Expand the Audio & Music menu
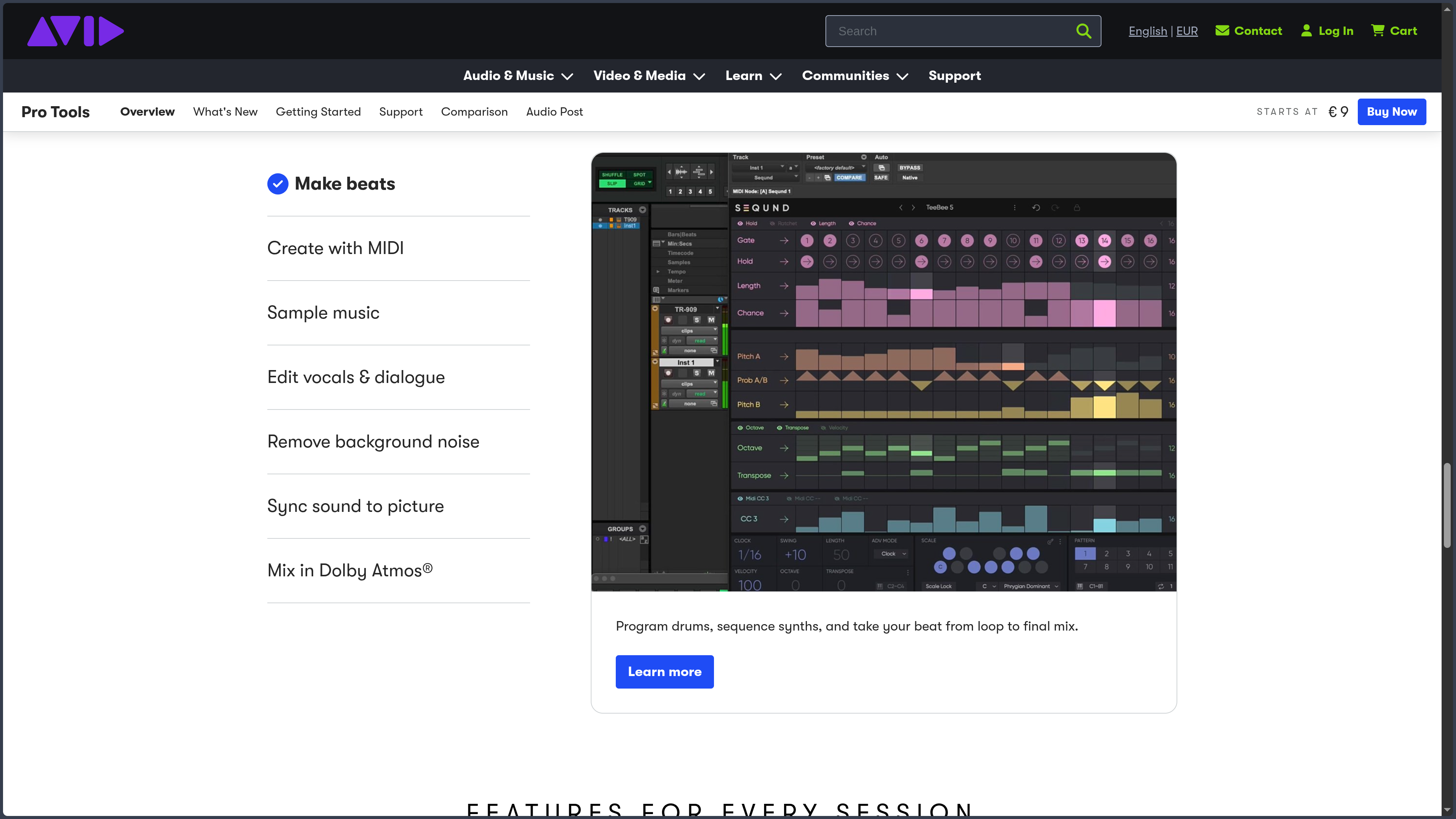 point(518,76)
